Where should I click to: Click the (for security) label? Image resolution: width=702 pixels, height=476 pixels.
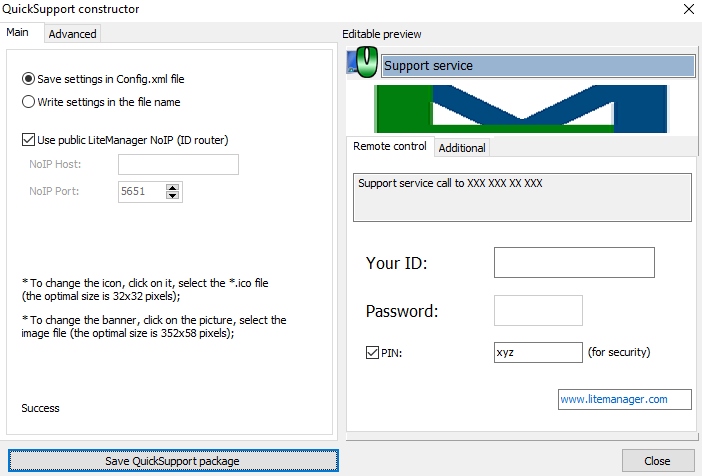(619, 352)
